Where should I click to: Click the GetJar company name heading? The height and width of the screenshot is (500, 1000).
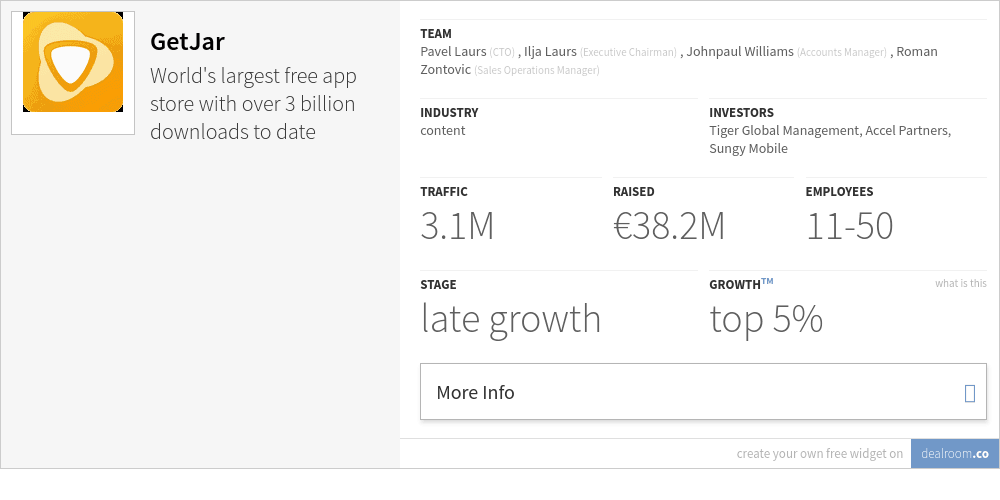[189, 41]
